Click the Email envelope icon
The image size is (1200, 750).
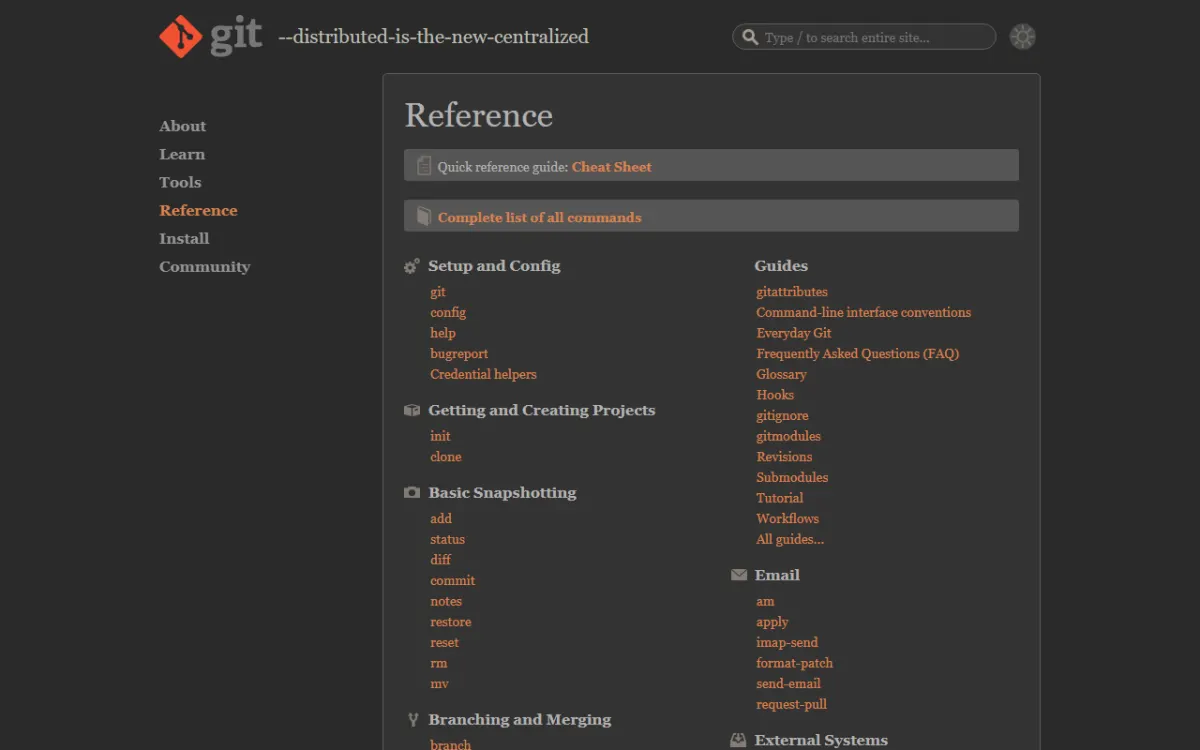pyautogui.click(x=739, y=575)
